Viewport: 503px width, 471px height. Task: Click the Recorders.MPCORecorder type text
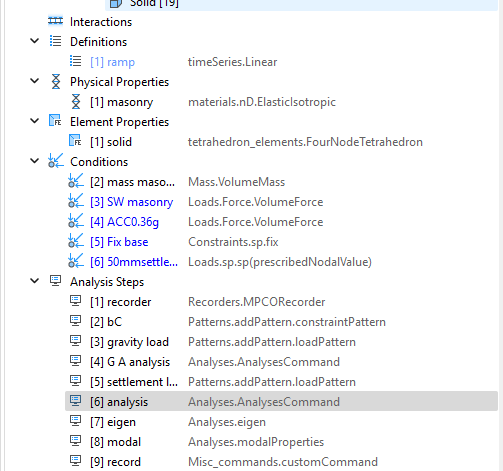coord(256,302)
